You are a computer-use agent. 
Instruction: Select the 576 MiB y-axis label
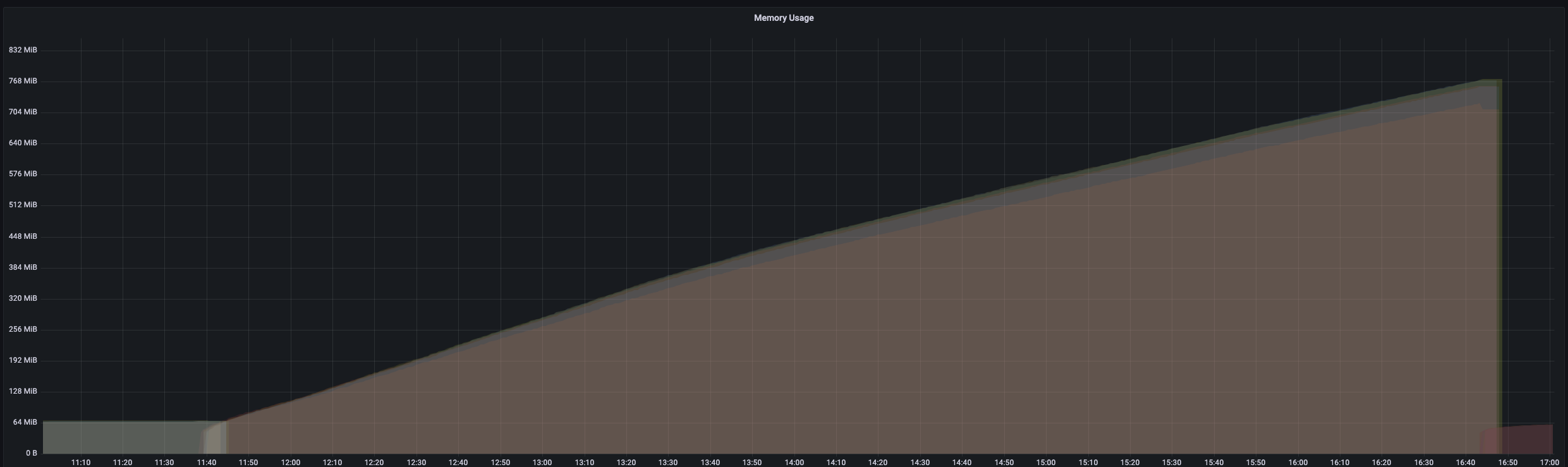(x=23, y=174)
